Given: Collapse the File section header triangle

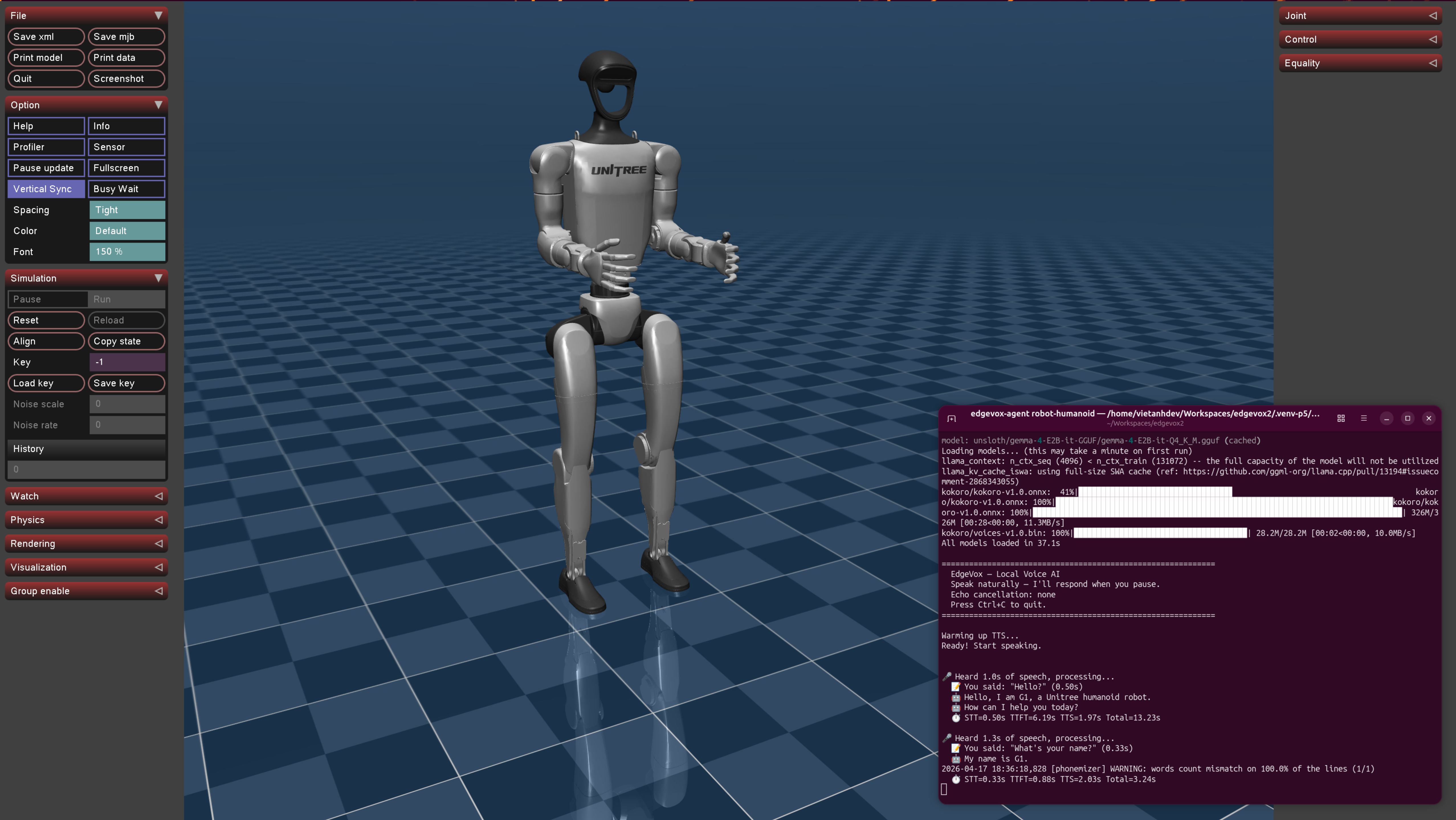Looking at the screenshot, I should click(x=159, y=15).
